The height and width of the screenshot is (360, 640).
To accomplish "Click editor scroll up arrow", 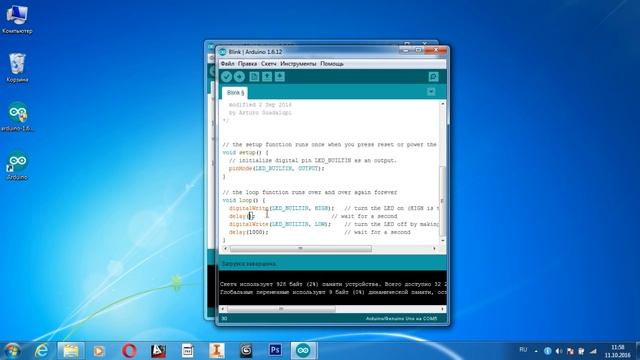I will pos(442,104).
